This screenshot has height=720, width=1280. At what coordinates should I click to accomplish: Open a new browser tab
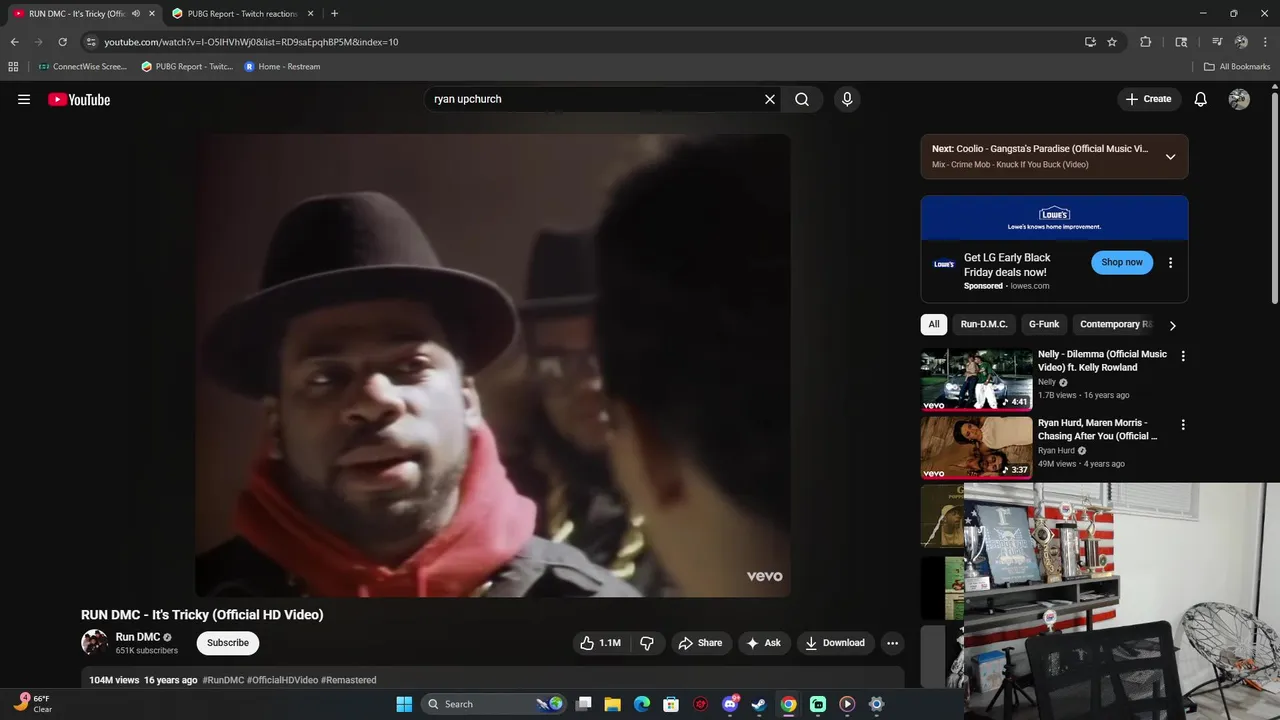pyautogui.click(x=334, y=14)
